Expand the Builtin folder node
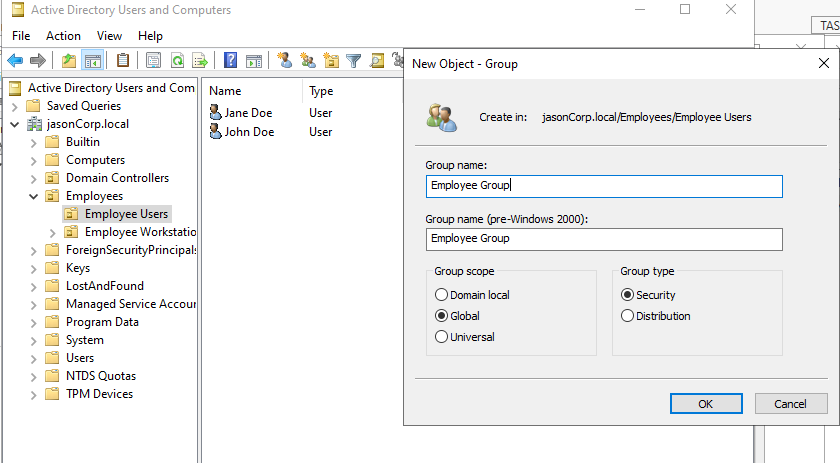This screenshot has height=463, width=840. point(34,142)
